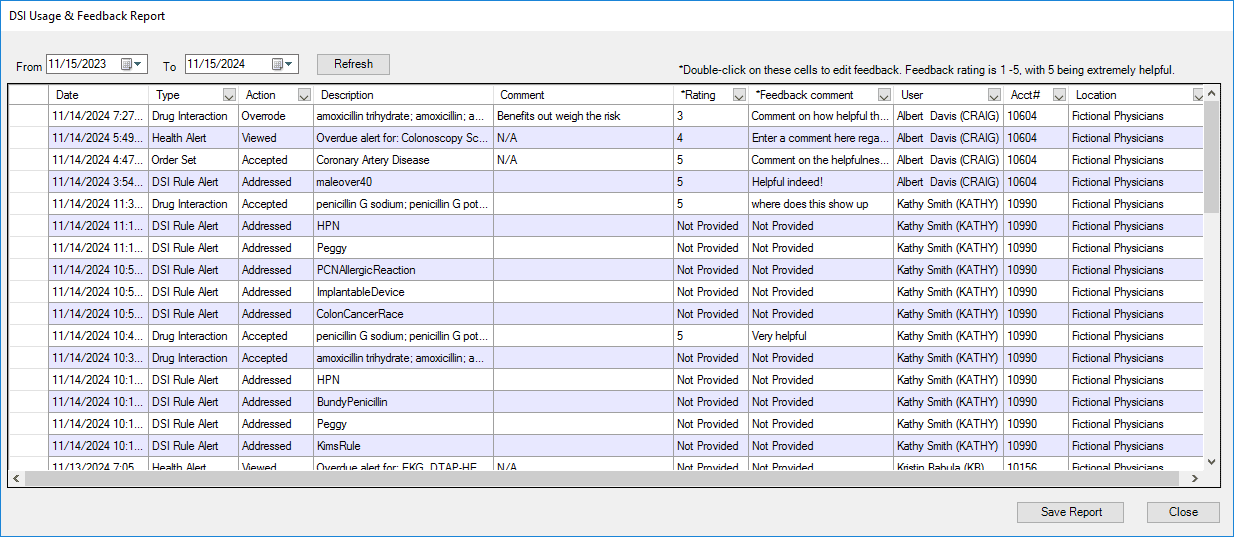Open the Acct# column filter
This screenshot has width=1234, height=537.
[x=1059, y=95]
